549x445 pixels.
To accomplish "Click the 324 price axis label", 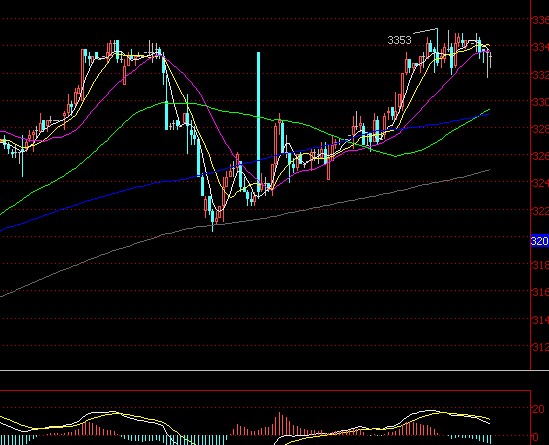I will pos(540,183).
